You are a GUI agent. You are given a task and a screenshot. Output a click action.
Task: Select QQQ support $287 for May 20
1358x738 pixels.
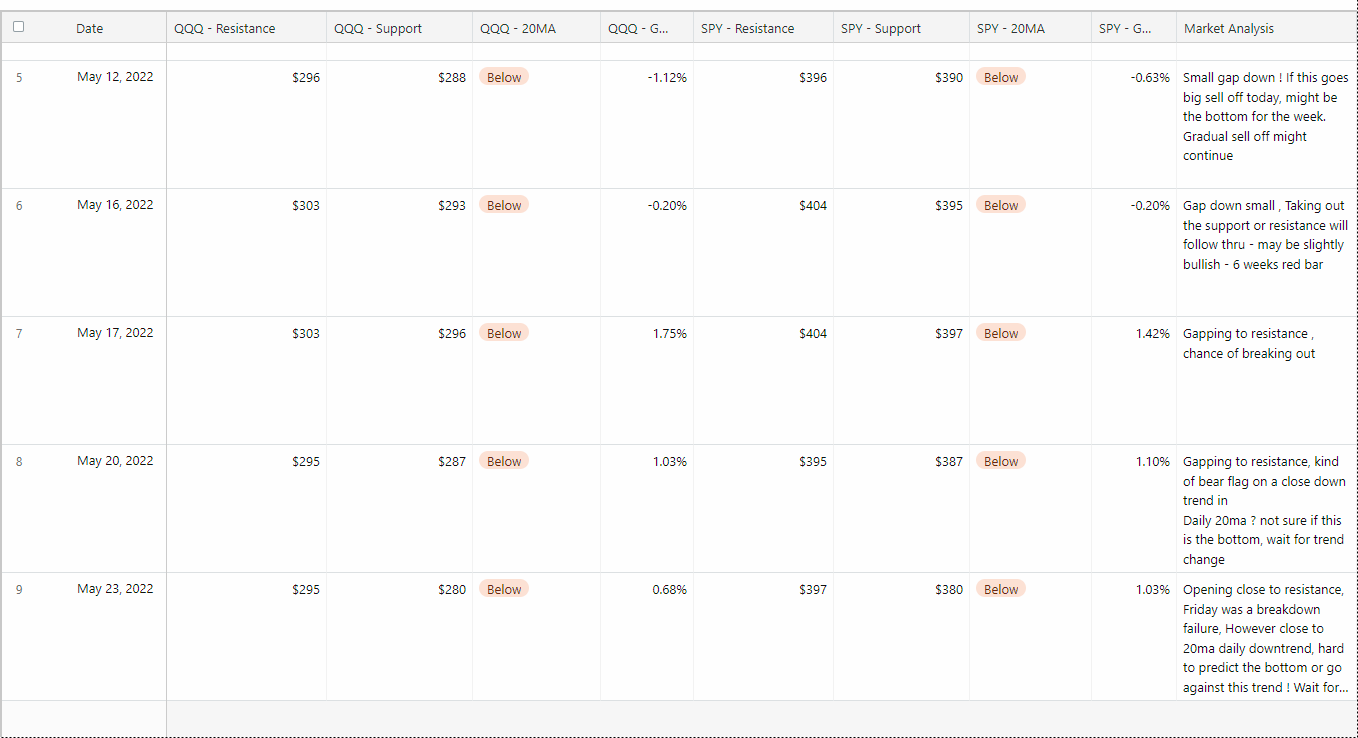point(452,461)
